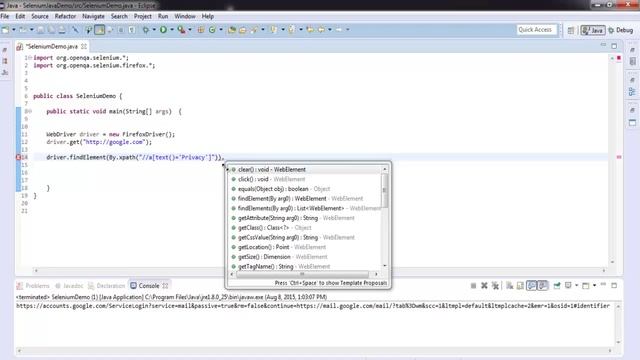
Task: Open the Source menu
Action: 40,16
